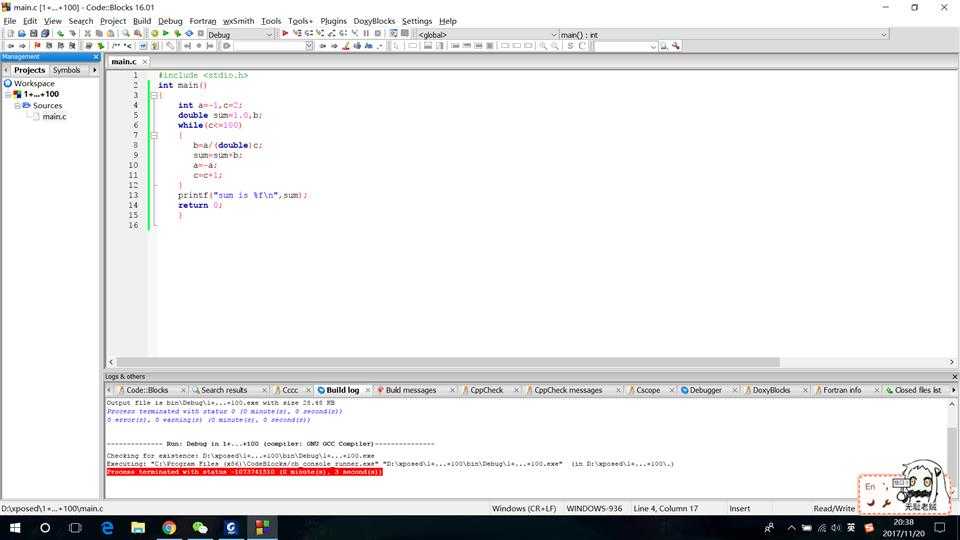Close the Management panel
Image resolution: width=960 pixels, height=540 pixels.
pos(96,57)
